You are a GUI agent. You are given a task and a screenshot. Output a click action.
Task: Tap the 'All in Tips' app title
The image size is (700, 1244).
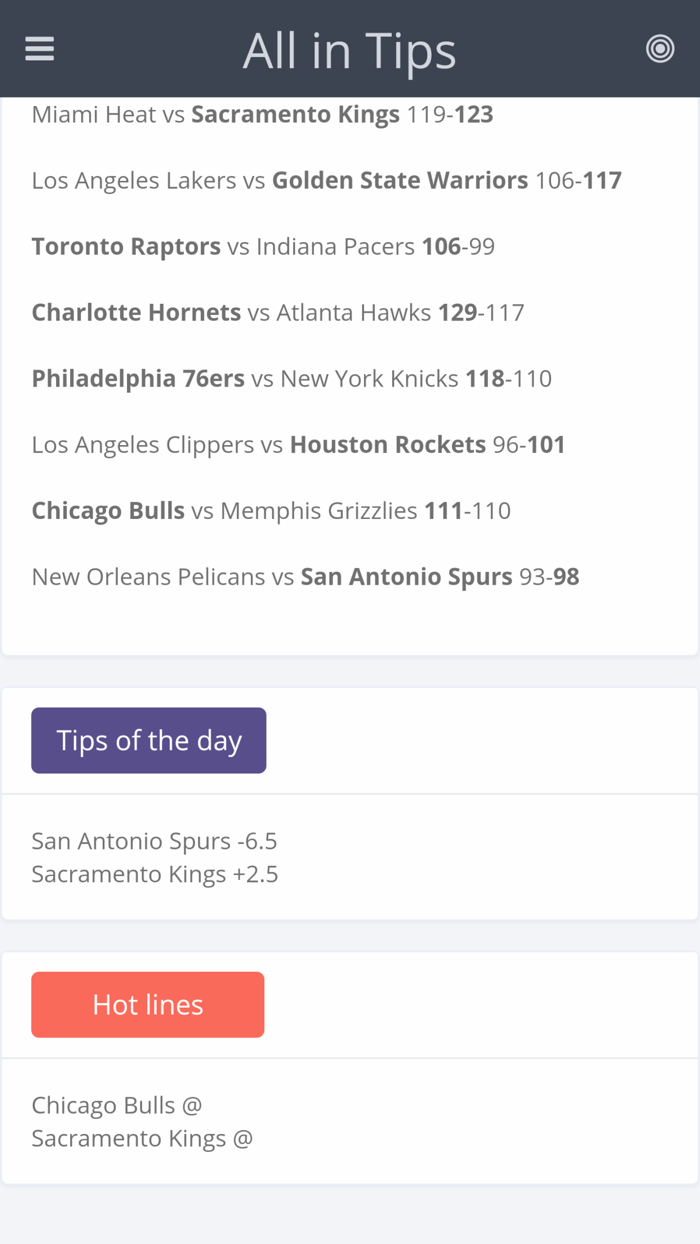coord(349,49)
